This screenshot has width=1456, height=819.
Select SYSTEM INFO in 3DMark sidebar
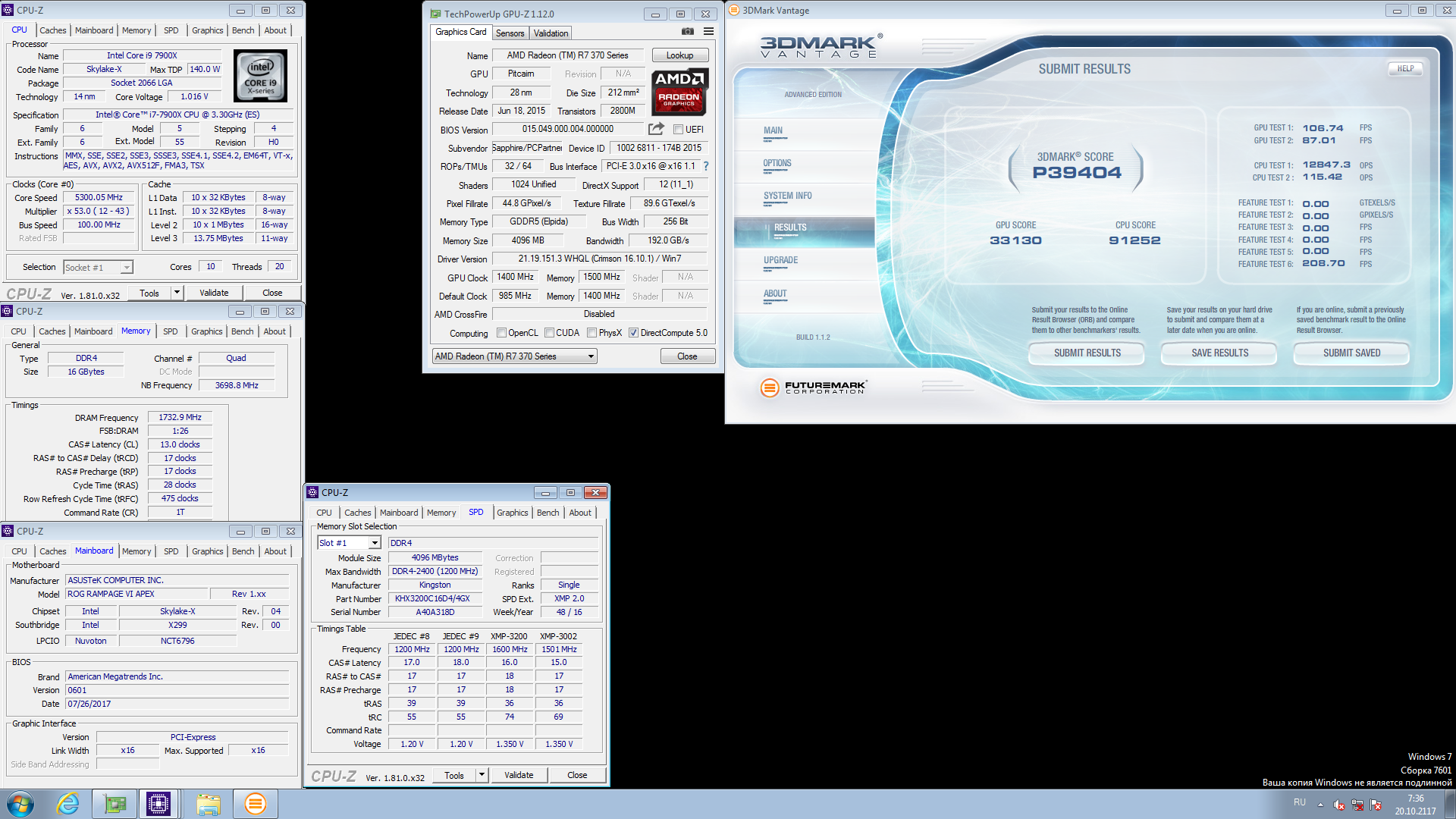point(787,196)
